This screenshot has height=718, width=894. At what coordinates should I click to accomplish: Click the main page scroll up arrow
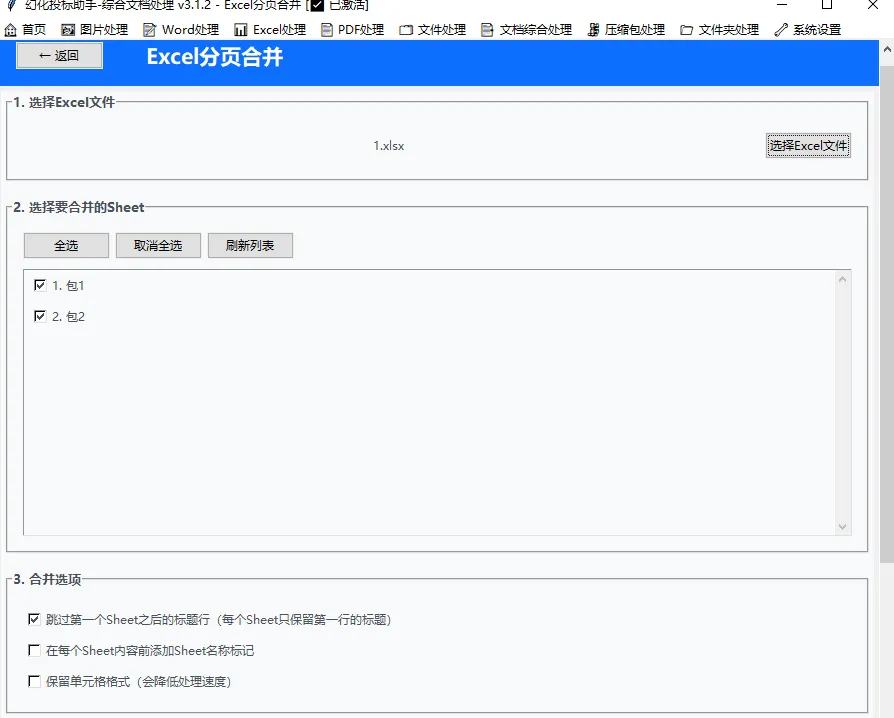887,49
